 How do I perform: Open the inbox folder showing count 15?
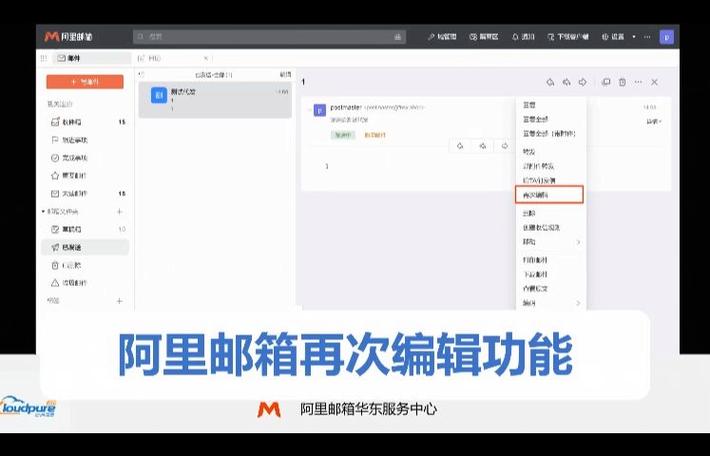(x=86, y=122)
